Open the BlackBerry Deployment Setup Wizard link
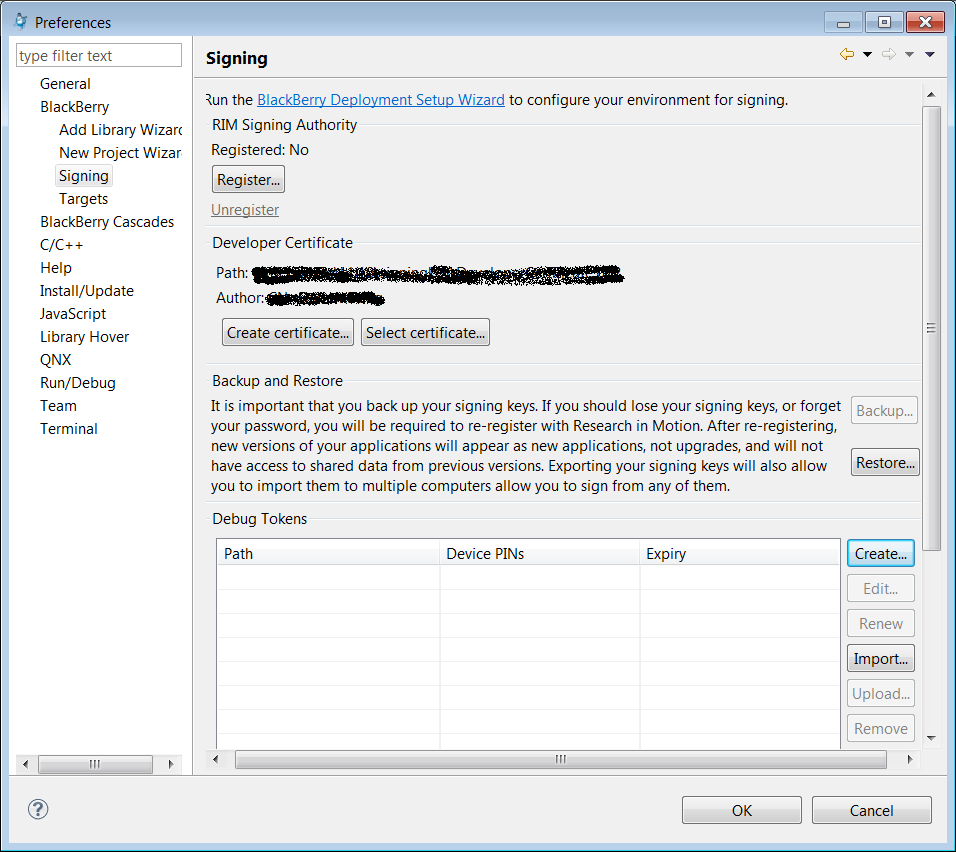This screenshot has height=852, width=956. click(381, 100)
